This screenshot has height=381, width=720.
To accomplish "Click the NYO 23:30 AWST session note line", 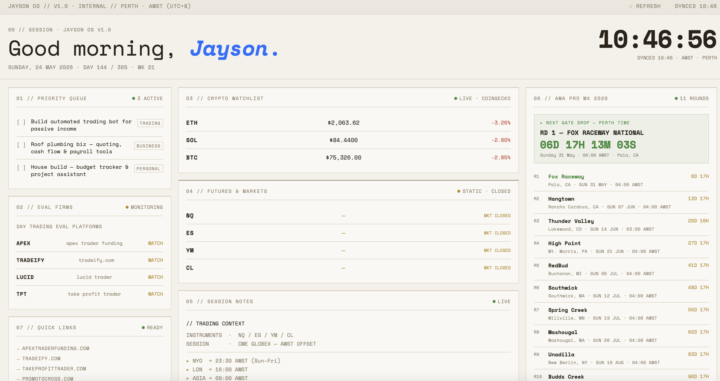I will point(233,361).
